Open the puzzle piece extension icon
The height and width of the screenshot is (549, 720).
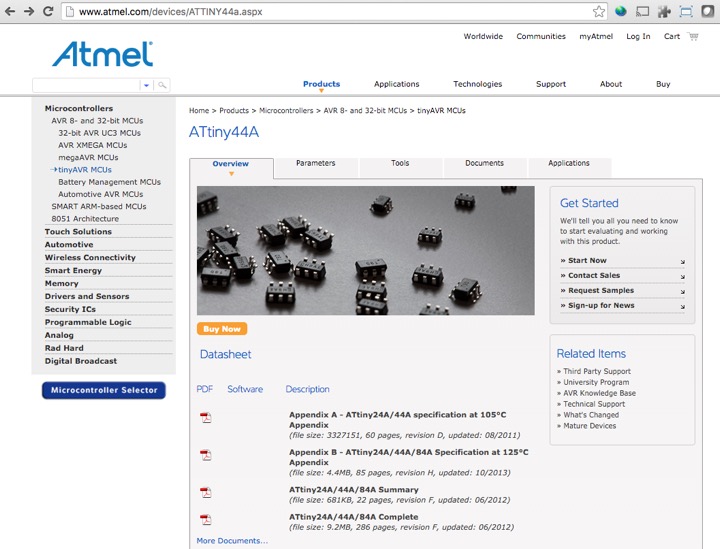click(x=664, y=11)
